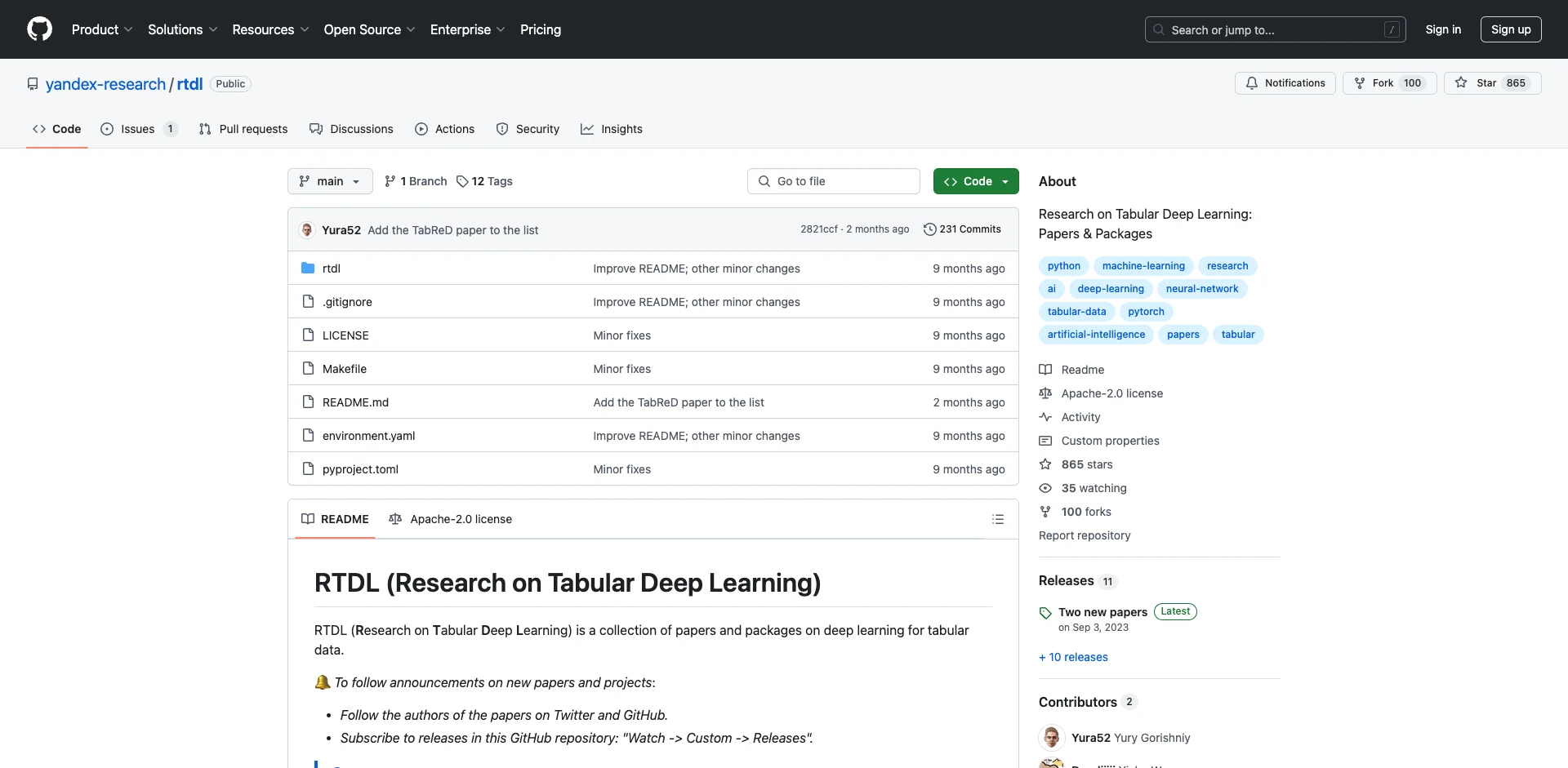Switch to the Actions tab
The image size is (1568, 768).
pos(444,129)
